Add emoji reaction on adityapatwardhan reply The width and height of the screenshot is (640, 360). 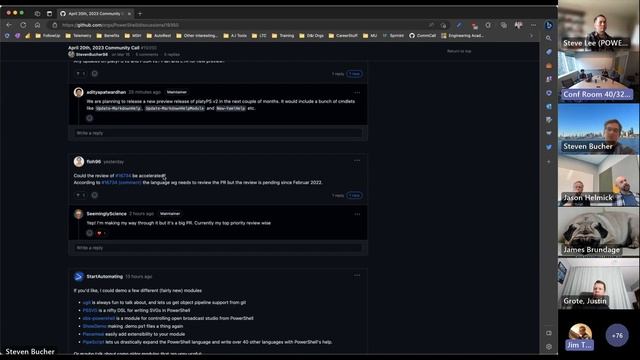point(90,118)
